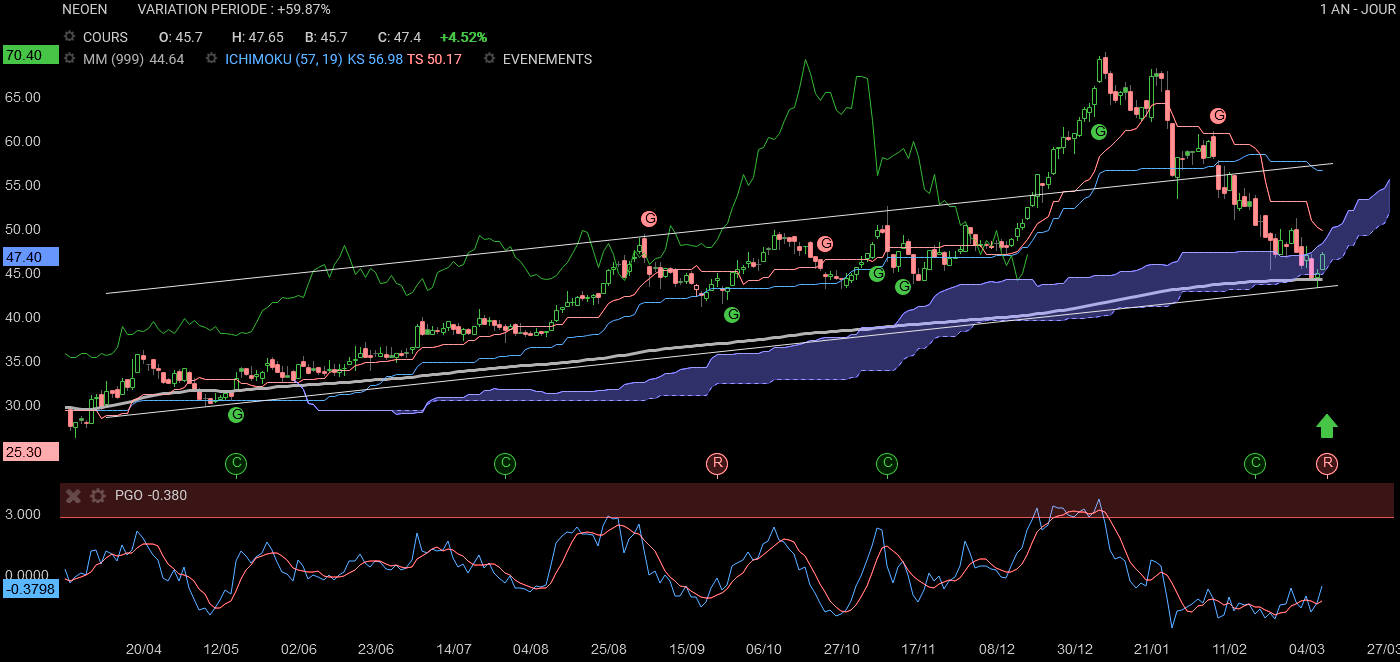Image resolution: width=1400 pixels, height=662 pixels.
Task: Click the pink G marker near 27/10
Action: [825, 243]
